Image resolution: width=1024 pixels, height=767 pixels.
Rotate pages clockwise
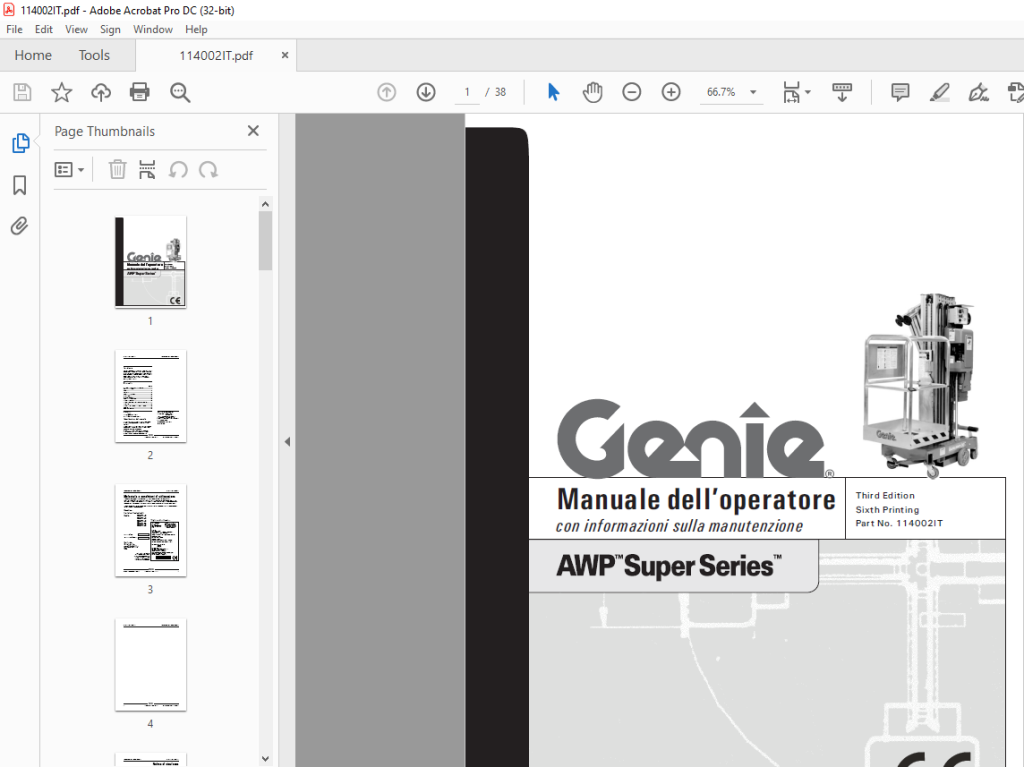(208, 170)
